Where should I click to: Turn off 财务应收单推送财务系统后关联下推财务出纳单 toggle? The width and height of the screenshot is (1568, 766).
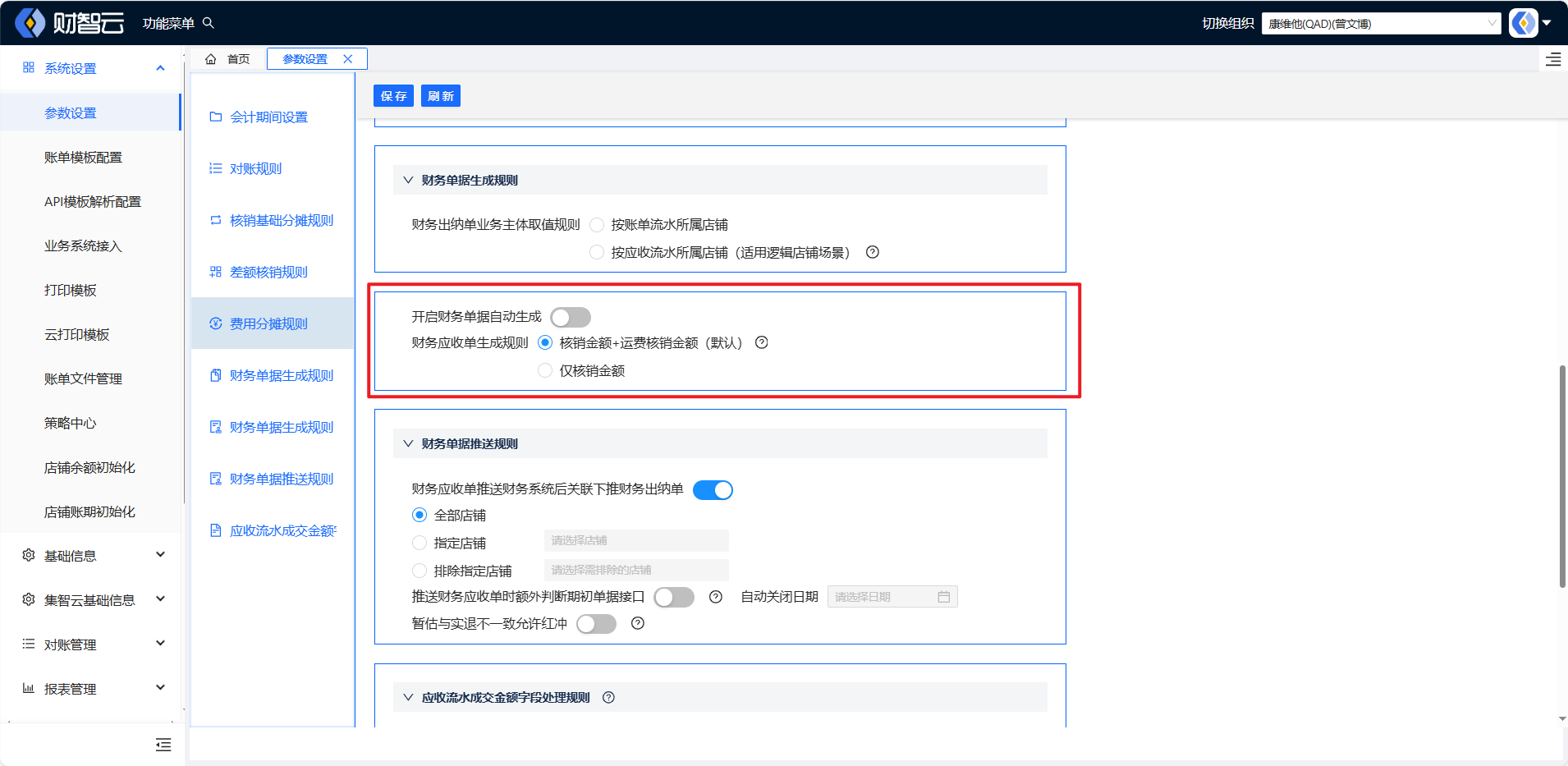(x=713, y=490)
